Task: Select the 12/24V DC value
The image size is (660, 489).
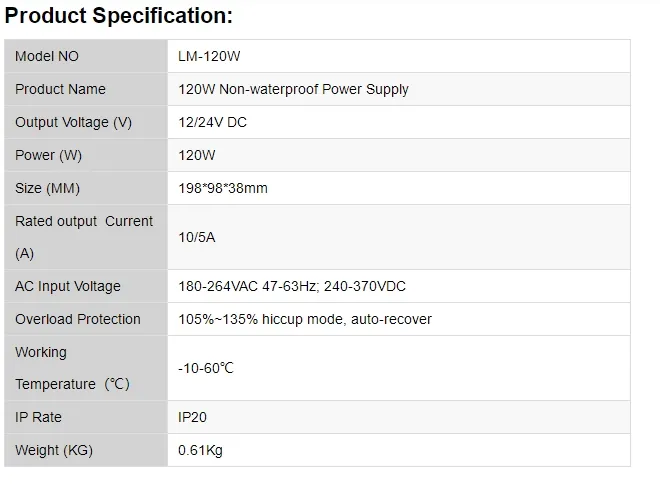Action: tap(214, 122)
